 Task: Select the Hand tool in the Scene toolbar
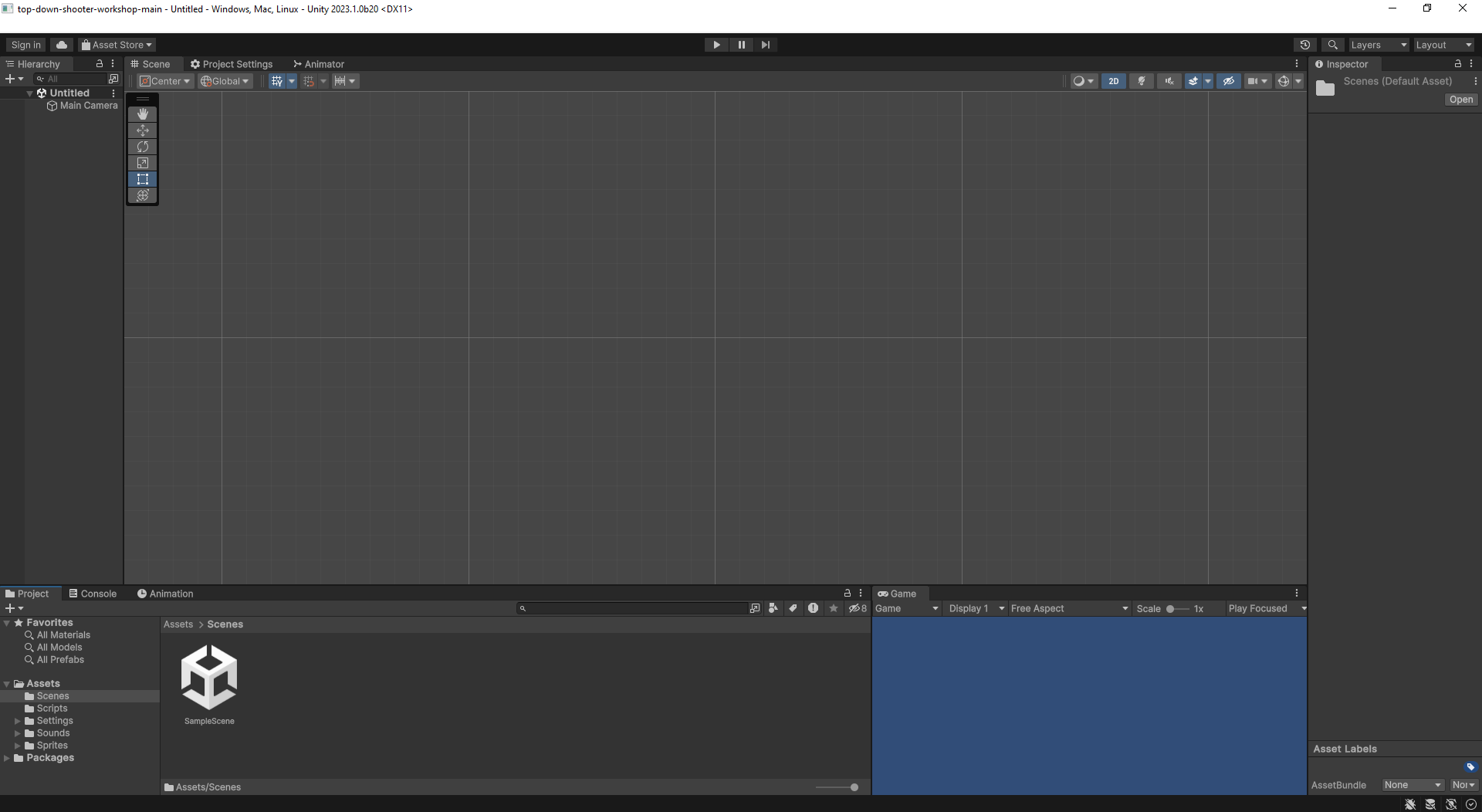pyautogui.click(x=142, y=113)
